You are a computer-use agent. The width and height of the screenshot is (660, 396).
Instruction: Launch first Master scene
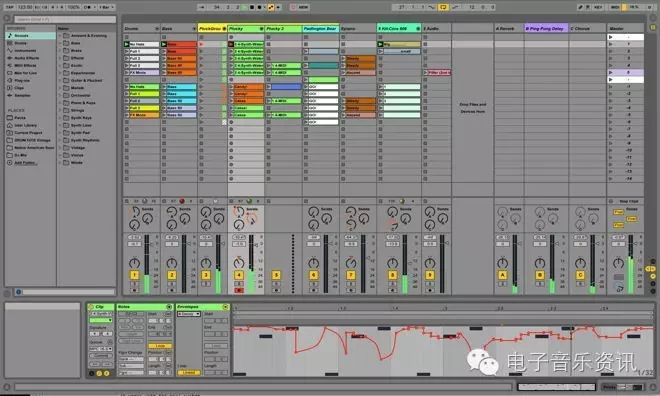[x=611, y=37]
